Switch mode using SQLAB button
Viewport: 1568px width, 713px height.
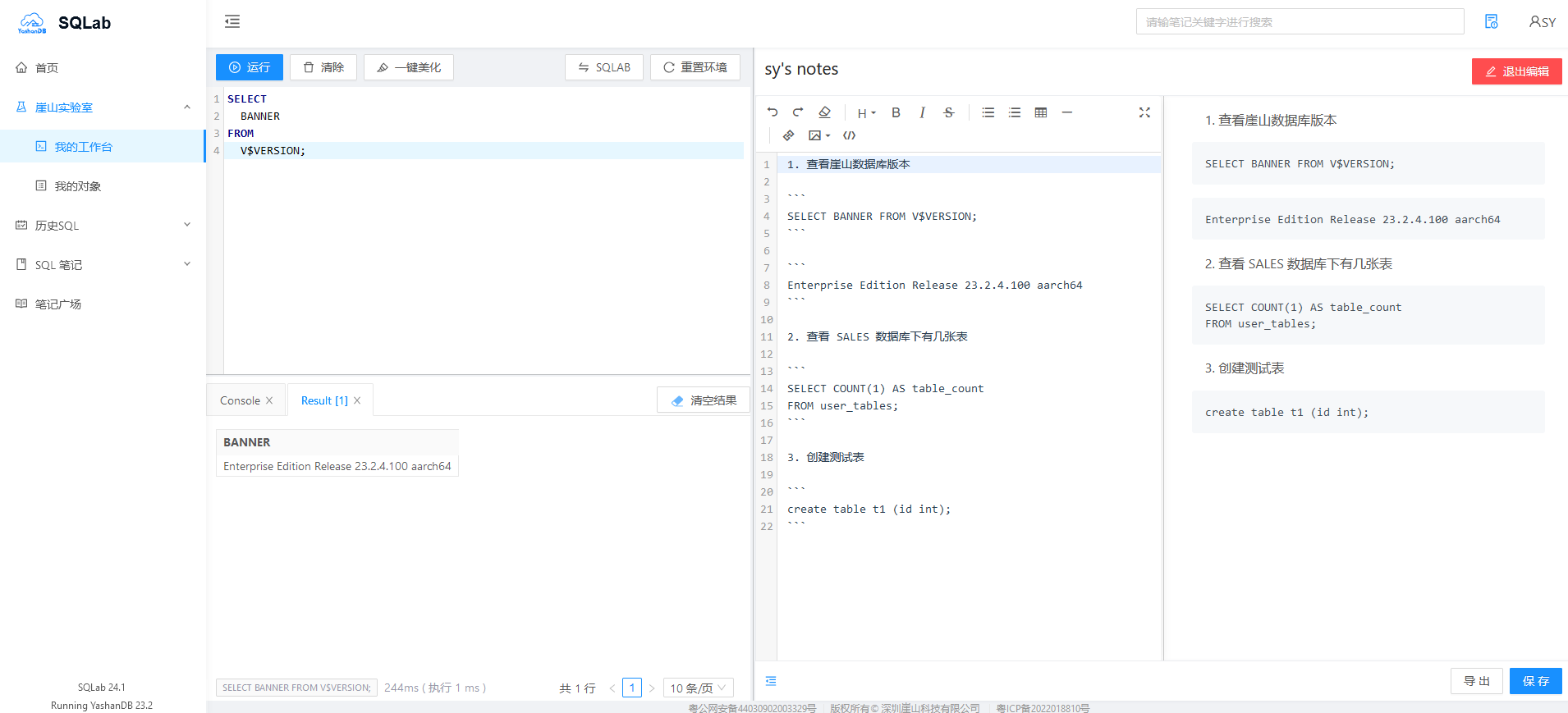click(x=604, y=67)
